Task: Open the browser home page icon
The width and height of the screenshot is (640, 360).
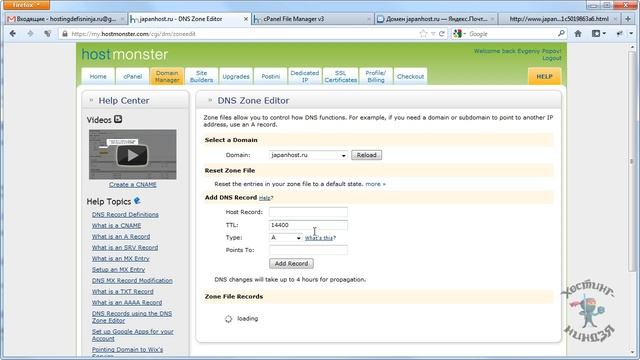Action: [578, 34]
